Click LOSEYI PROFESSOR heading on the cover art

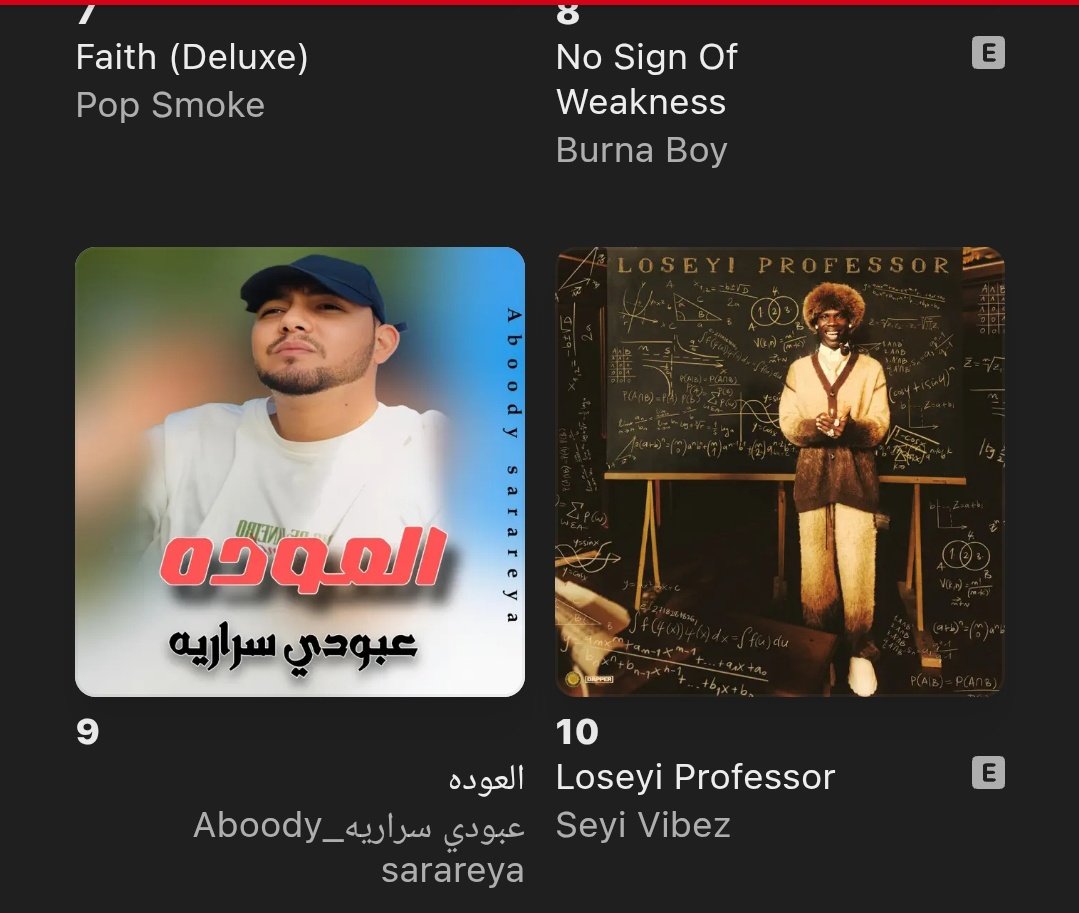pos(782,265)
